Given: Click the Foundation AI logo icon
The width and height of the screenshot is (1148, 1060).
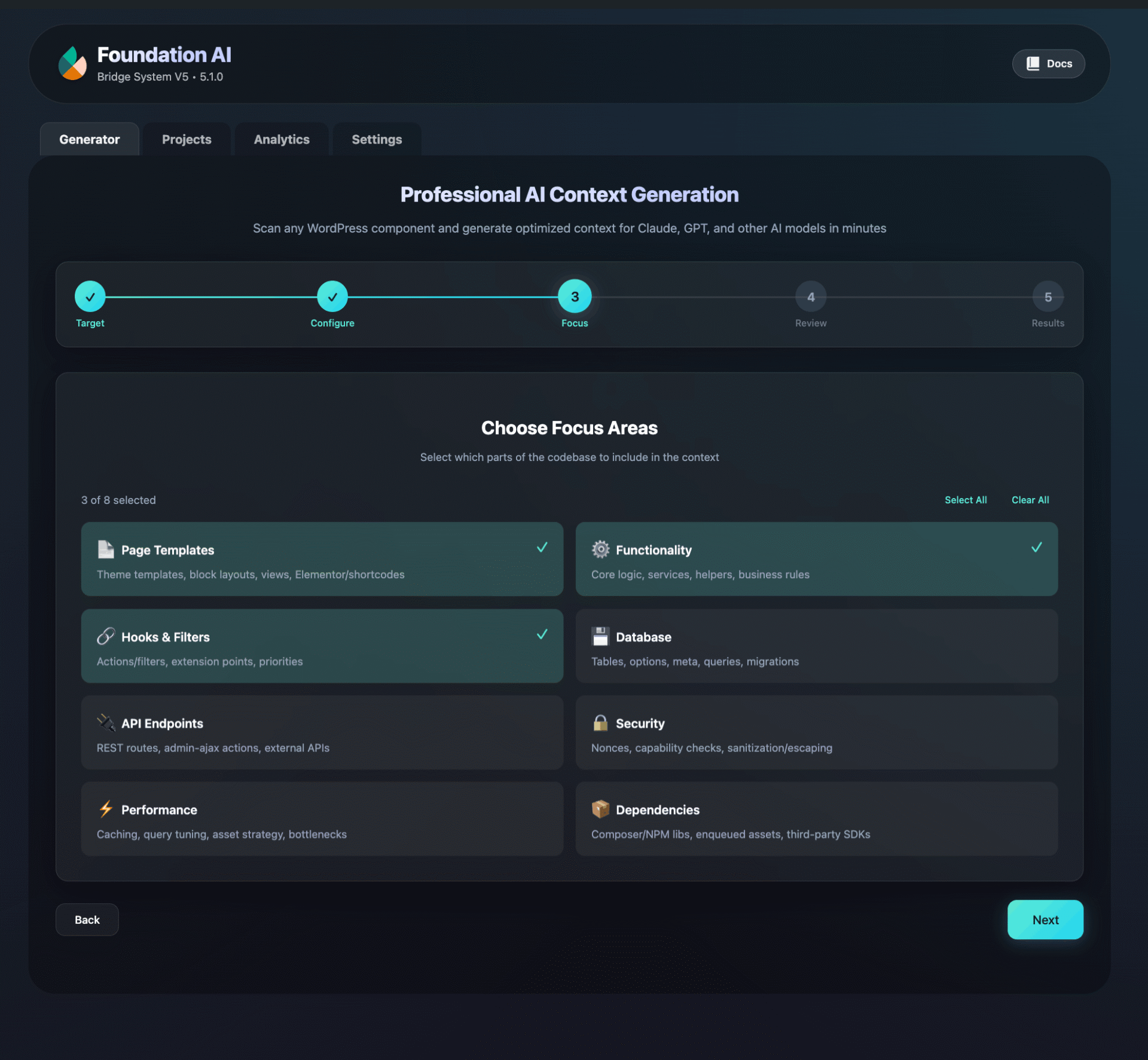Looking at the screenshot, I should point(72,63).
